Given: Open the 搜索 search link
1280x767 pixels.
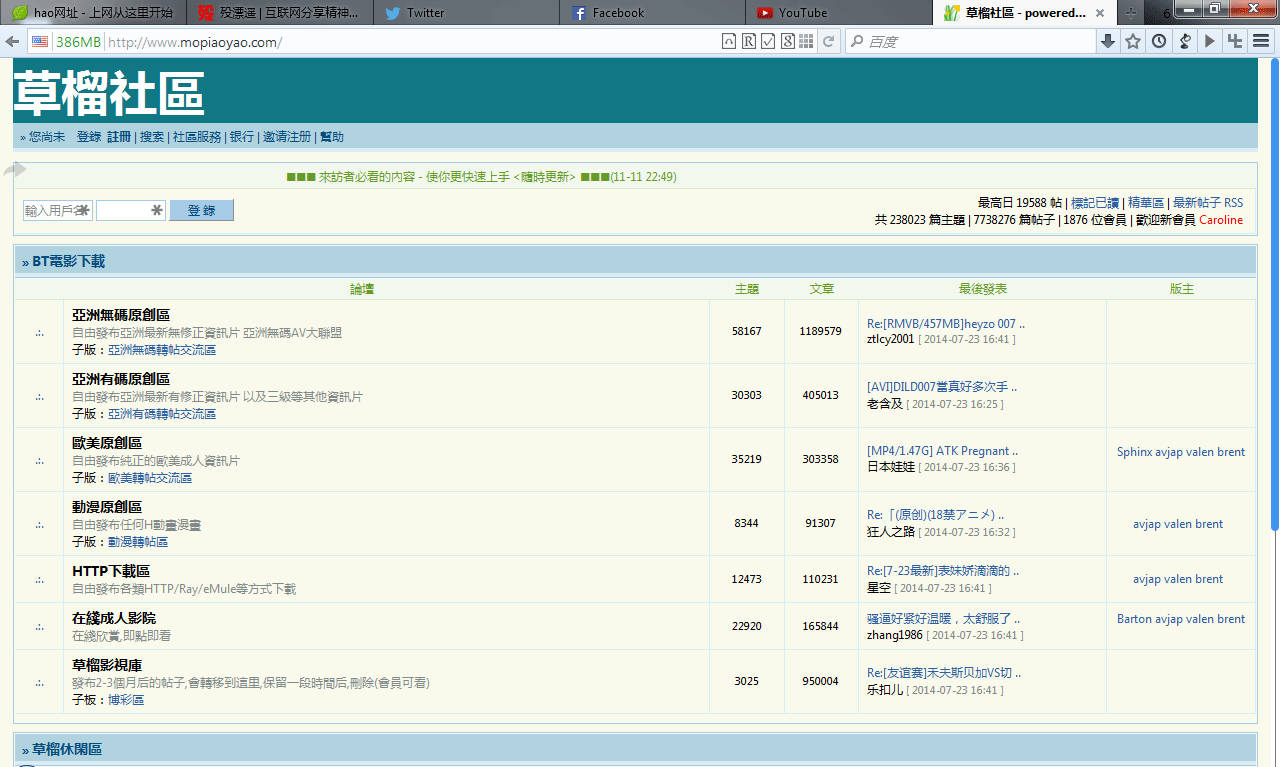Looking at the screenshot, I should [x=152, y=137].
